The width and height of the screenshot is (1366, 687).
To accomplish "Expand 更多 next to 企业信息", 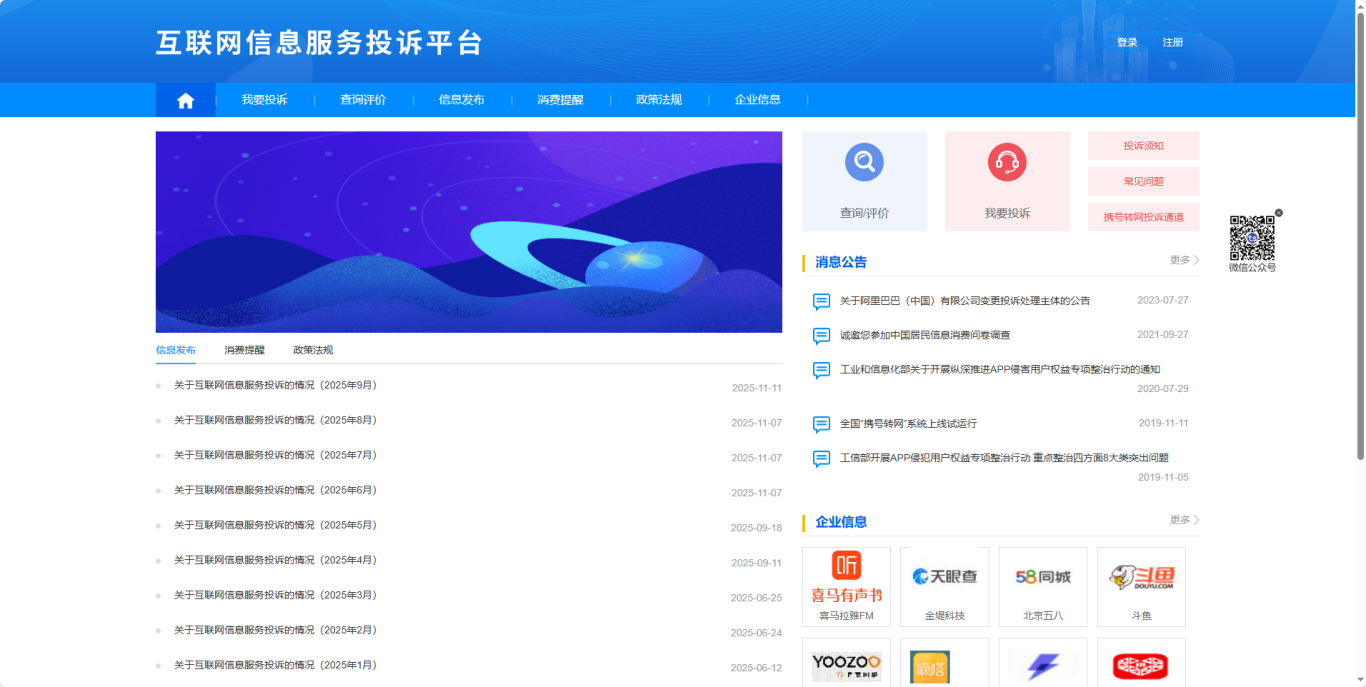I will [1184, 520].
